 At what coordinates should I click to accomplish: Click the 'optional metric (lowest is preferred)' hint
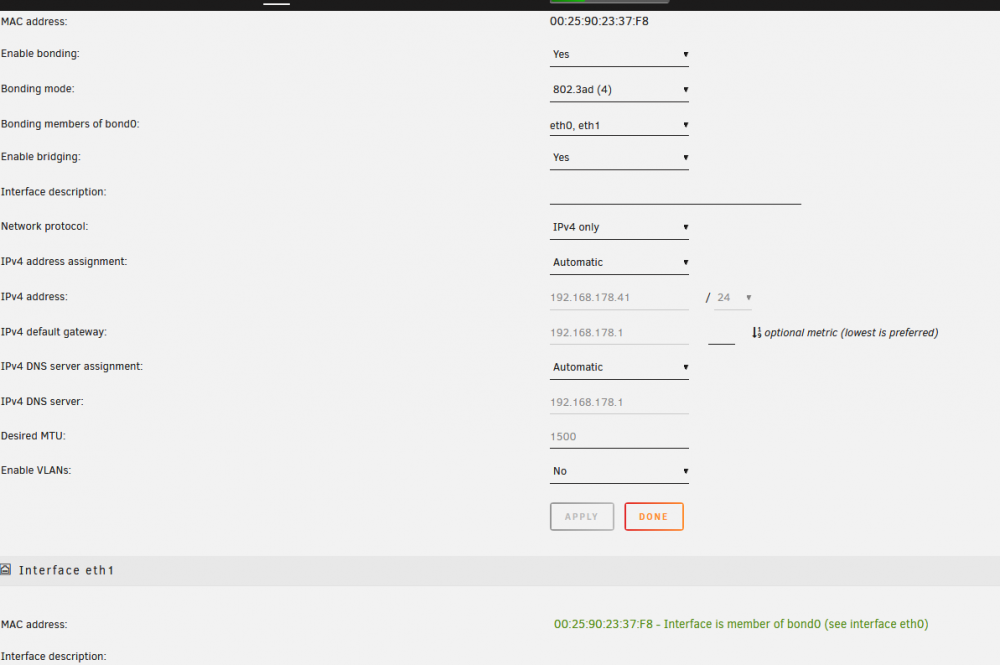(x=851, y=333)
